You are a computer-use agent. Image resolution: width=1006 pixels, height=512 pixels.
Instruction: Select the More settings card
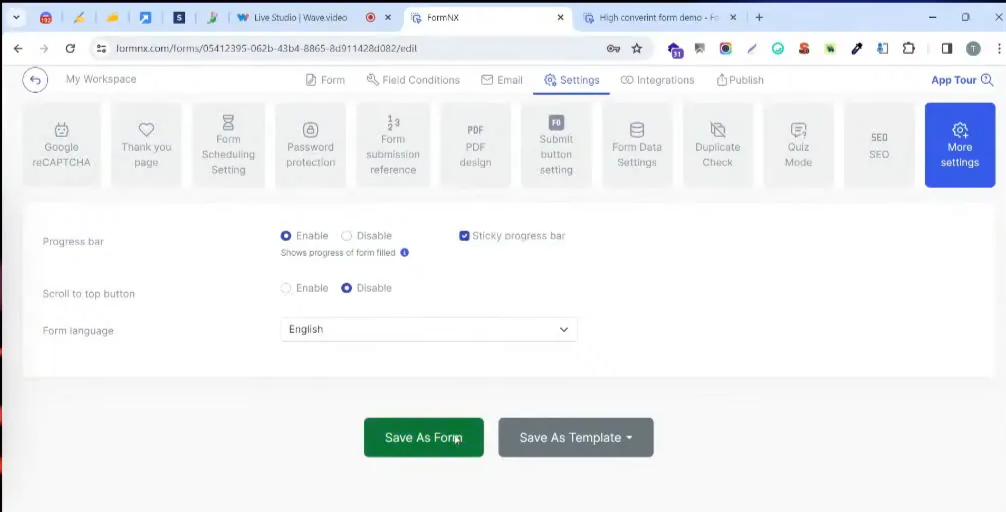tap(960, 145)
